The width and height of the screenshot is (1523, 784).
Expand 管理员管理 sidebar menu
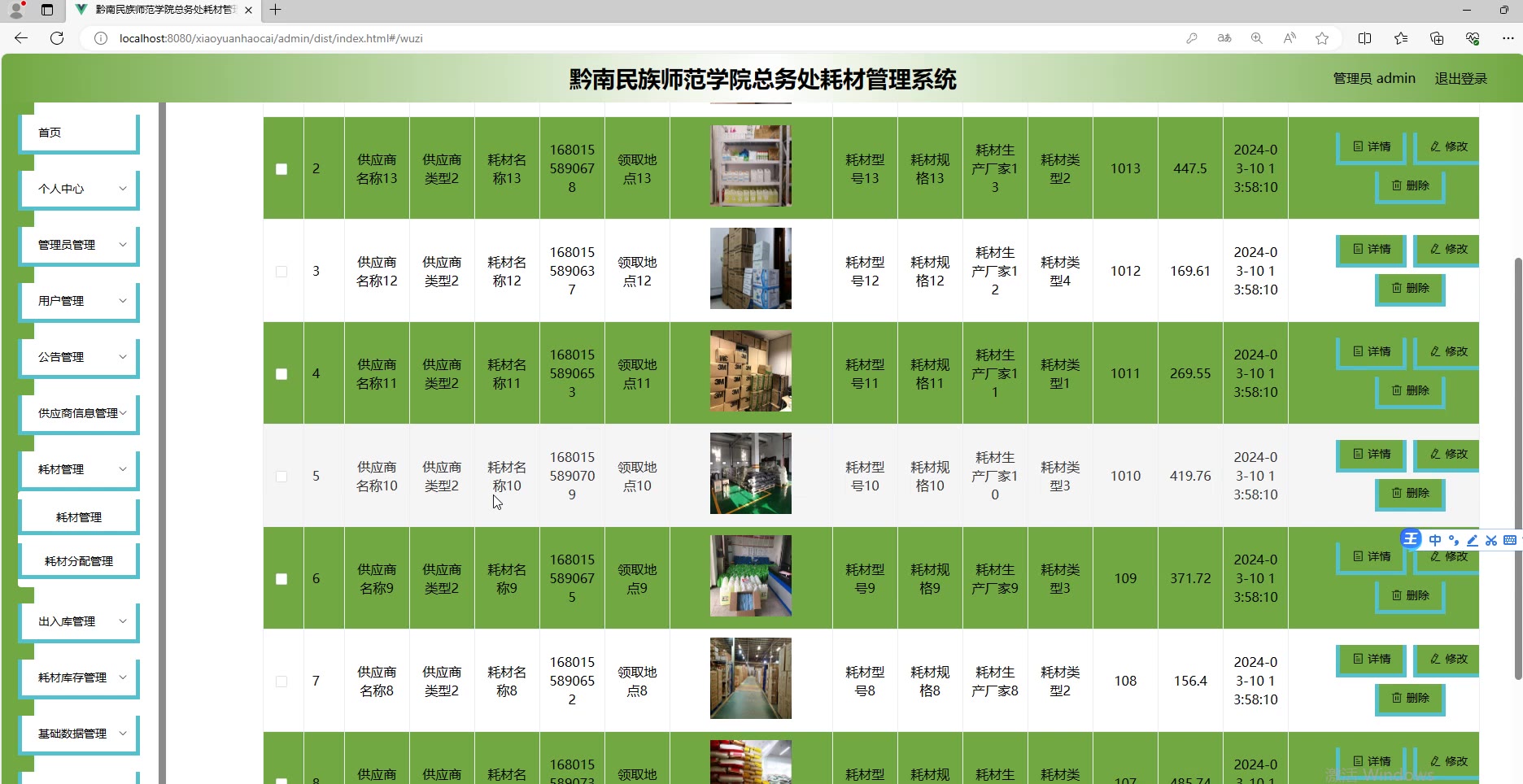pos(79,245)
